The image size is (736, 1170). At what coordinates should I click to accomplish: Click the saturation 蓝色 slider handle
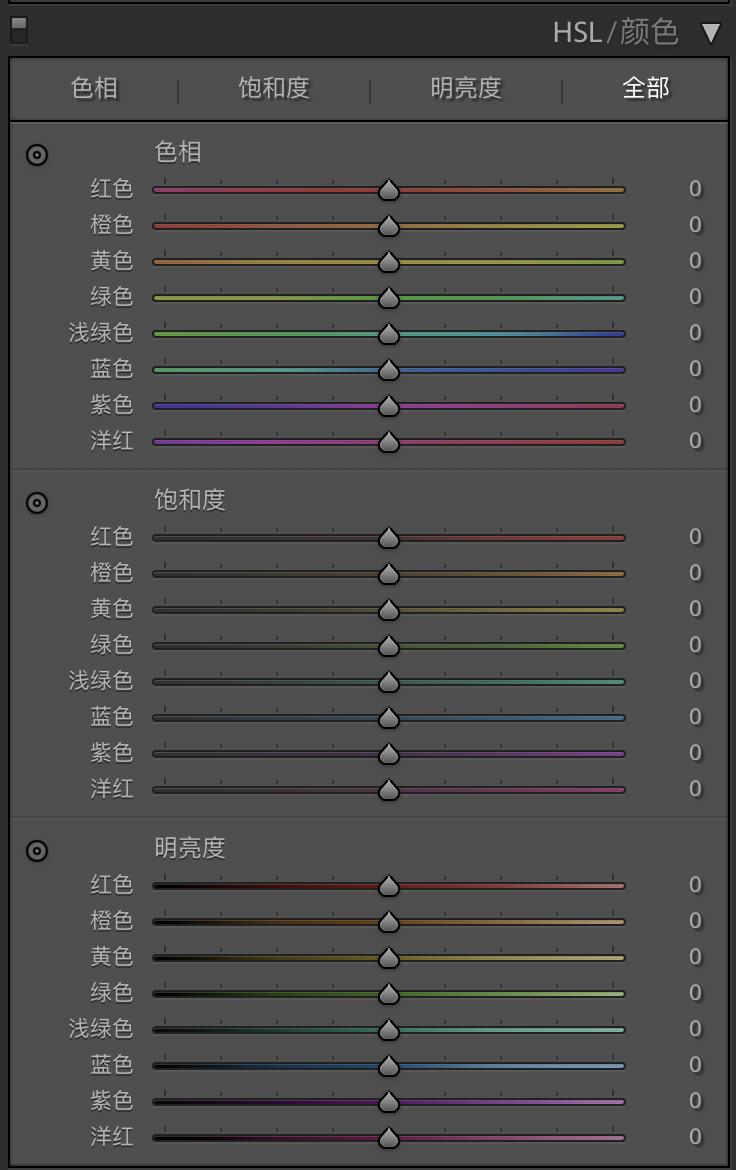click(389, 718)
